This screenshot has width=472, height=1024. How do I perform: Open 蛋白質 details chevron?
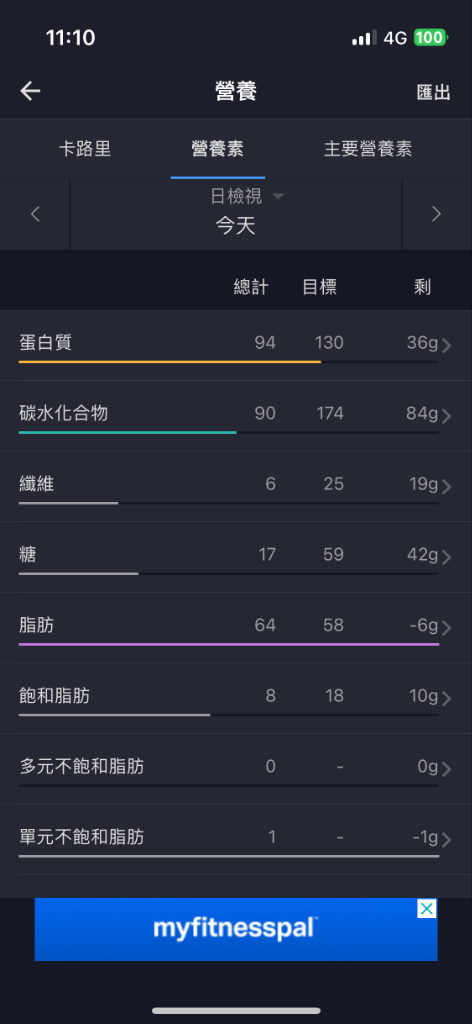[x=447, y=345]
